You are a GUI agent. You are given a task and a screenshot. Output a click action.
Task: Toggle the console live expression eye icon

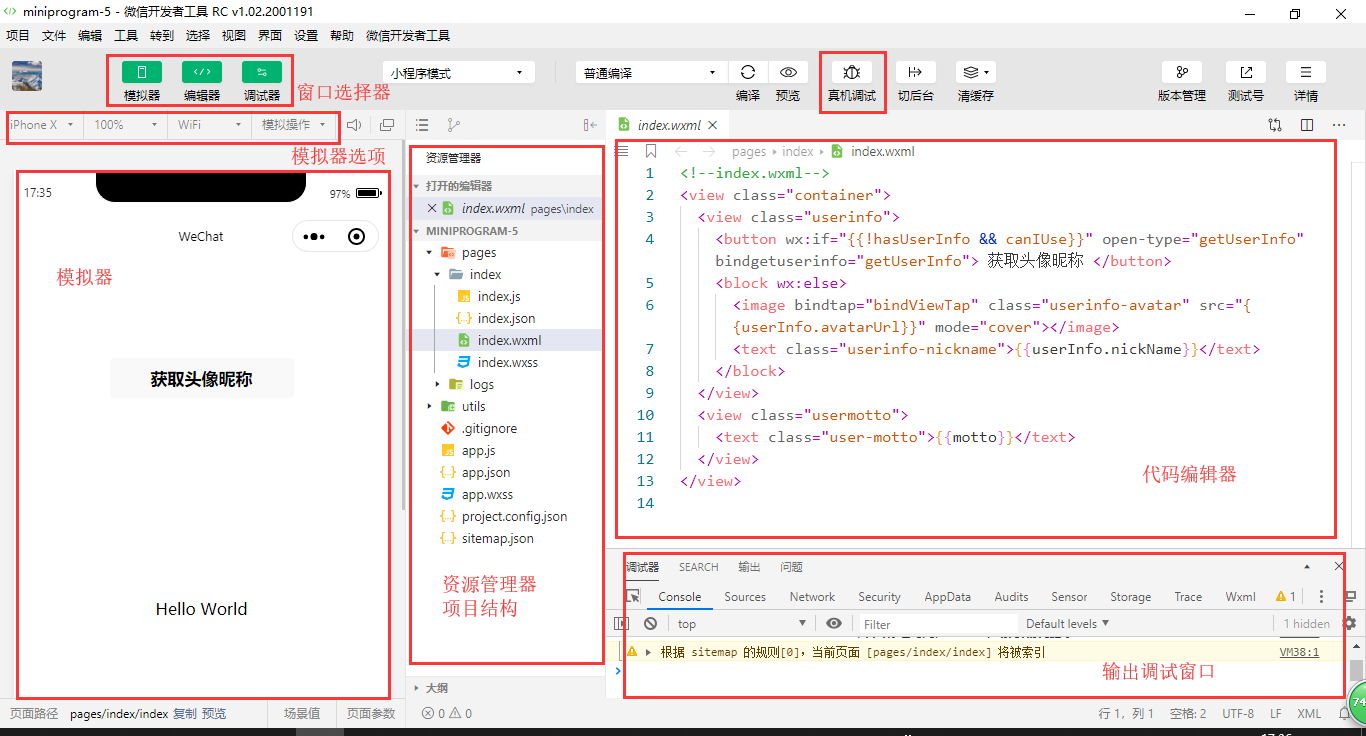pyautogui.click(x=833, y=623)
